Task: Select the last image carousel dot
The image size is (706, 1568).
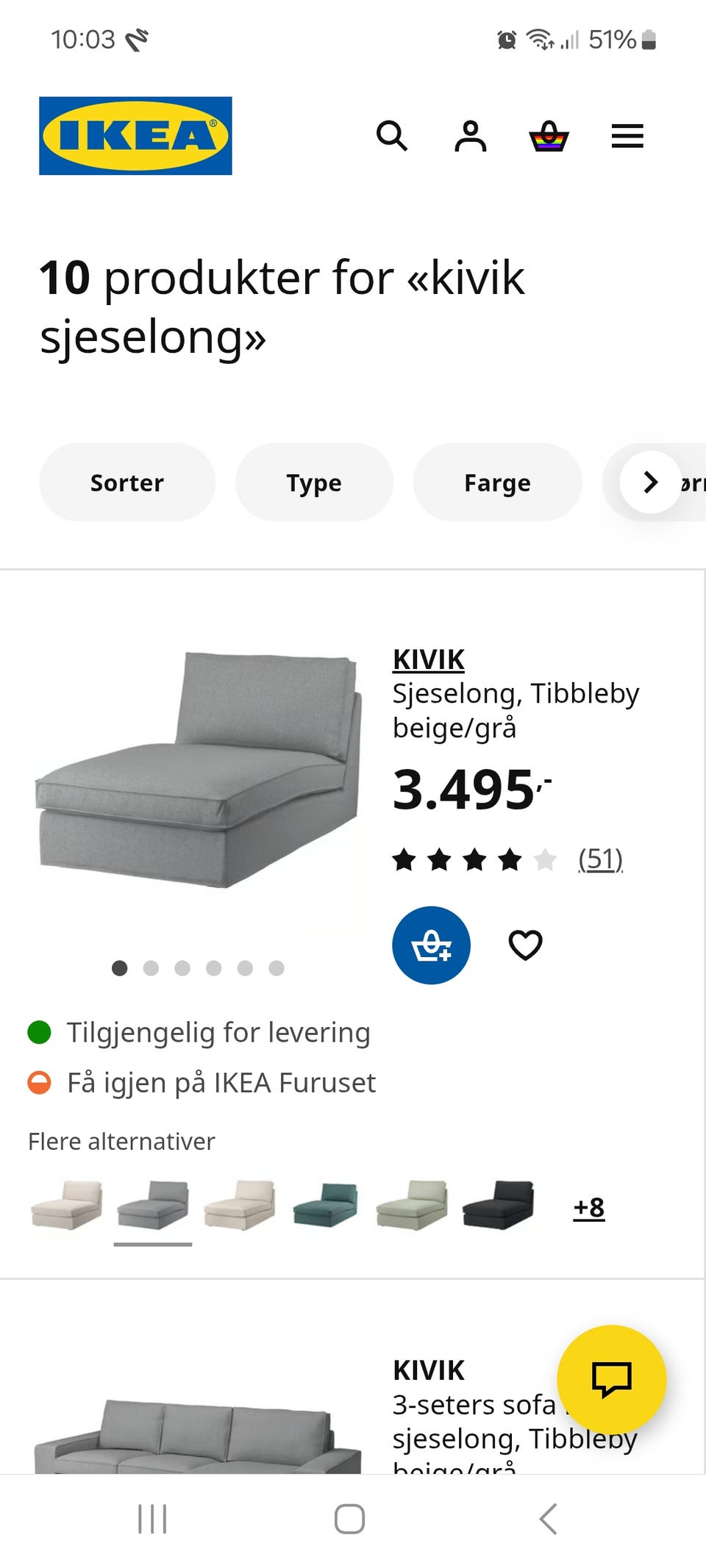Action: coord(277,968)
